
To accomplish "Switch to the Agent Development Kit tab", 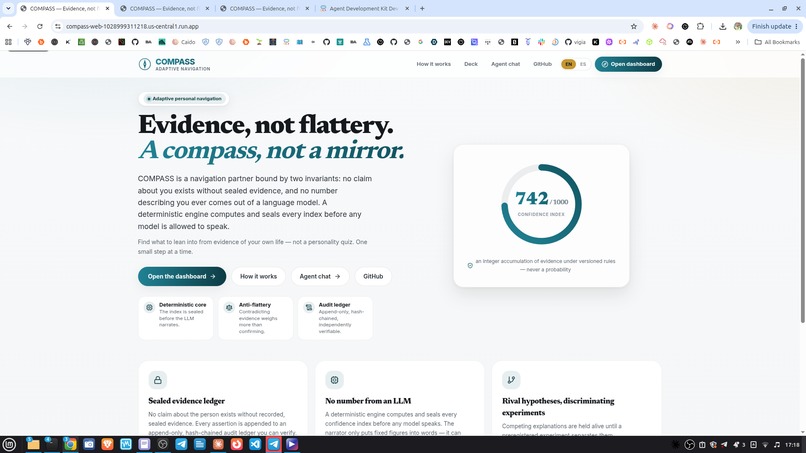I will [x=363, y=8].
